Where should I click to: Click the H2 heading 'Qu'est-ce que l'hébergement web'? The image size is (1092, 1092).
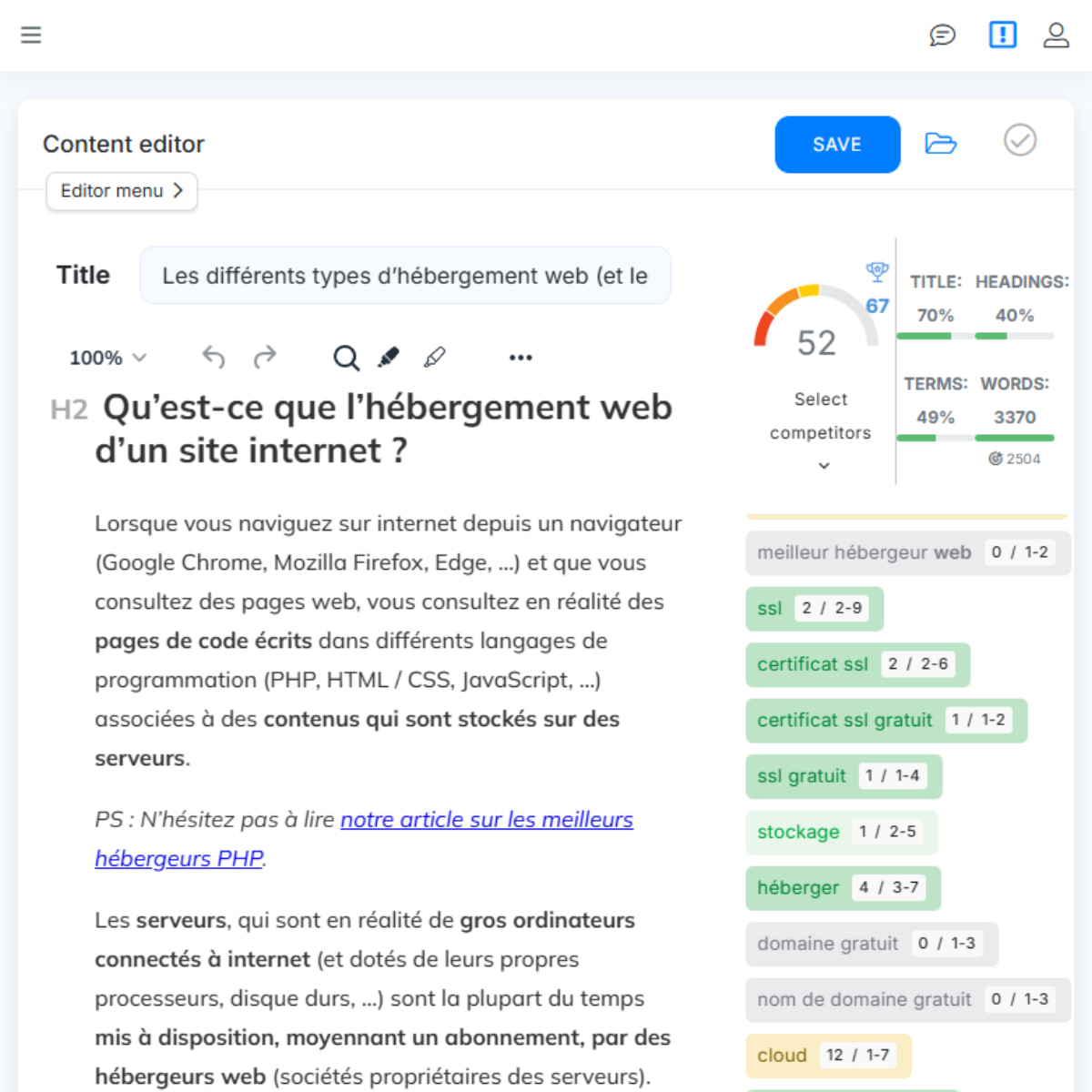pos(384,429)
